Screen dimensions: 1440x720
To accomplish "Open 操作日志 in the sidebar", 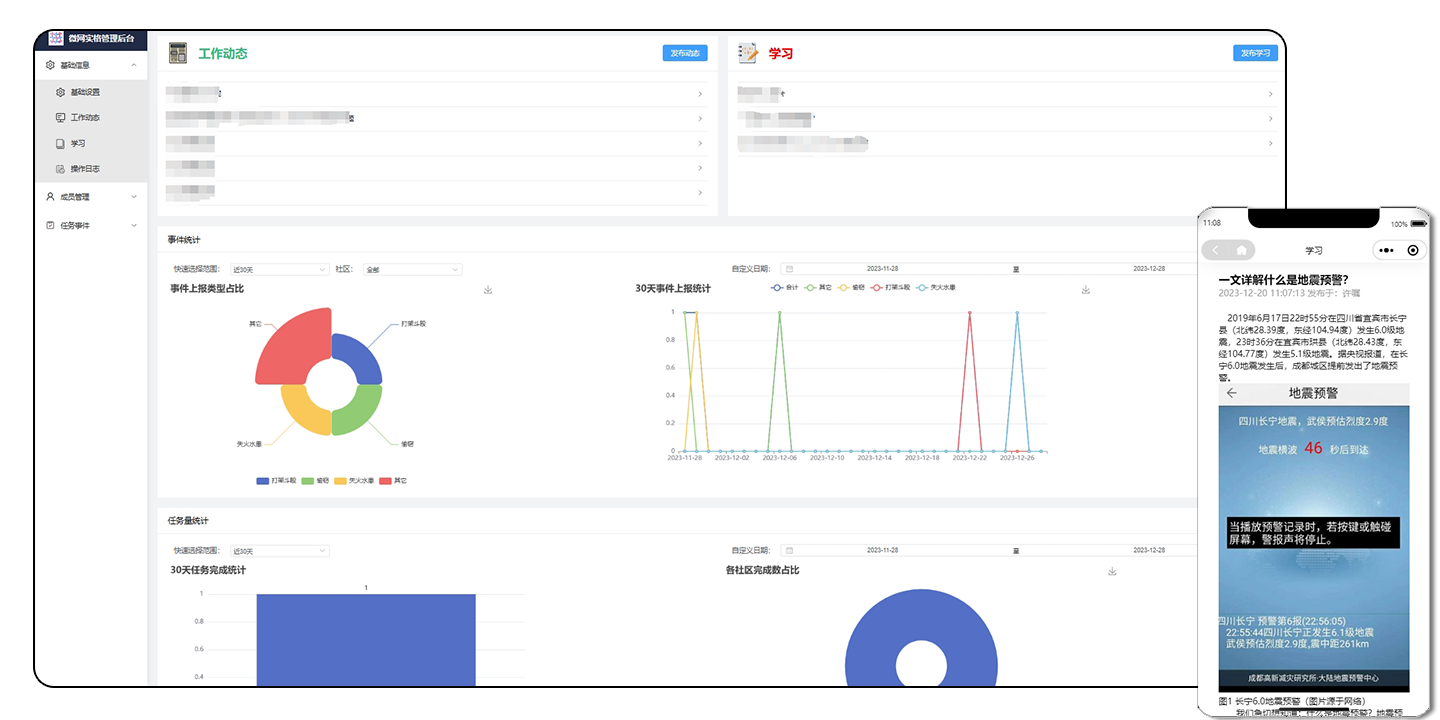I will (x=84, y=169).
